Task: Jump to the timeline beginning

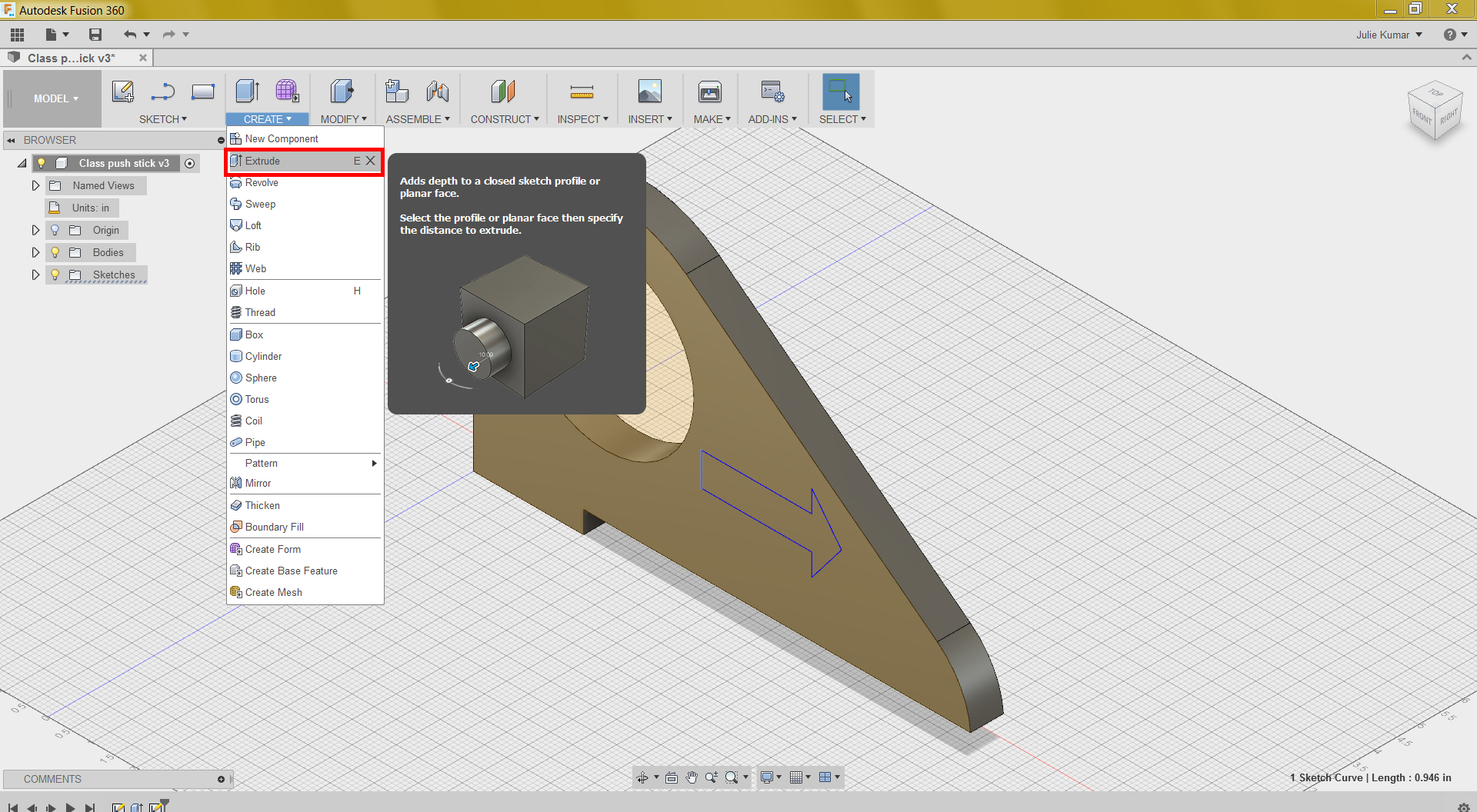Action: point(13,807)
